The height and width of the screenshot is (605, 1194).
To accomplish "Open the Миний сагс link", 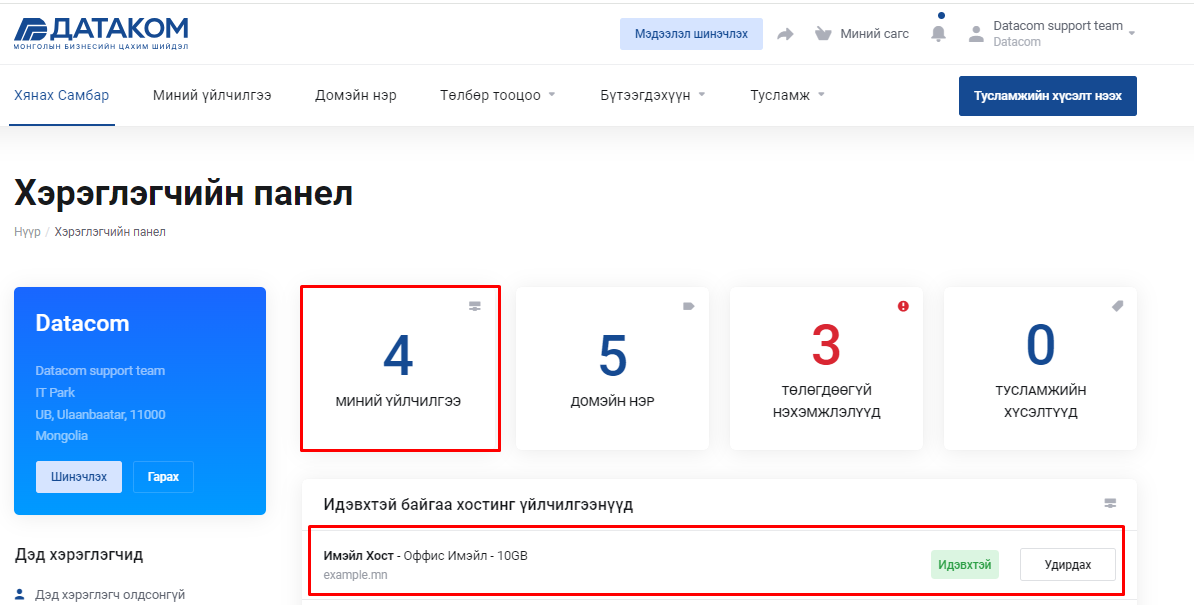I will coord(874,33).
